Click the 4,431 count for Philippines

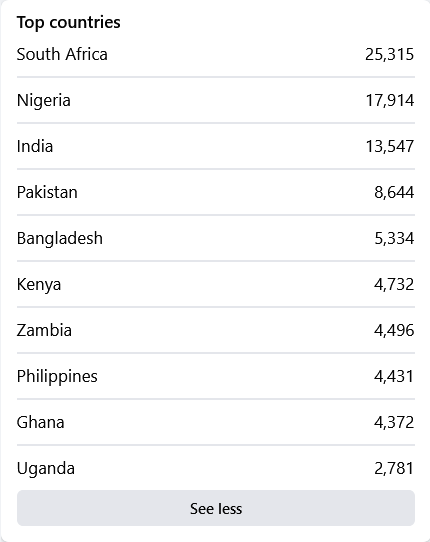point(394,376)
